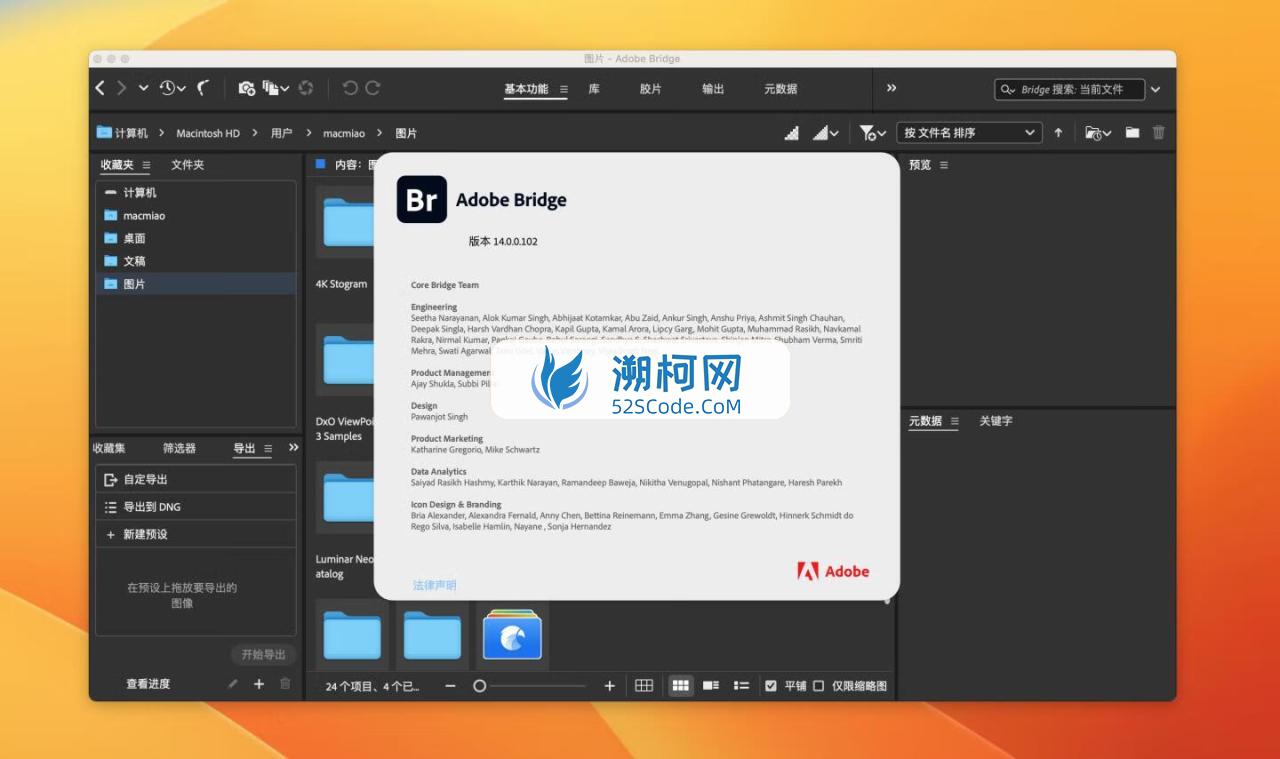
Task: Create a new folder with toolbar icon
Action: 1132,132
